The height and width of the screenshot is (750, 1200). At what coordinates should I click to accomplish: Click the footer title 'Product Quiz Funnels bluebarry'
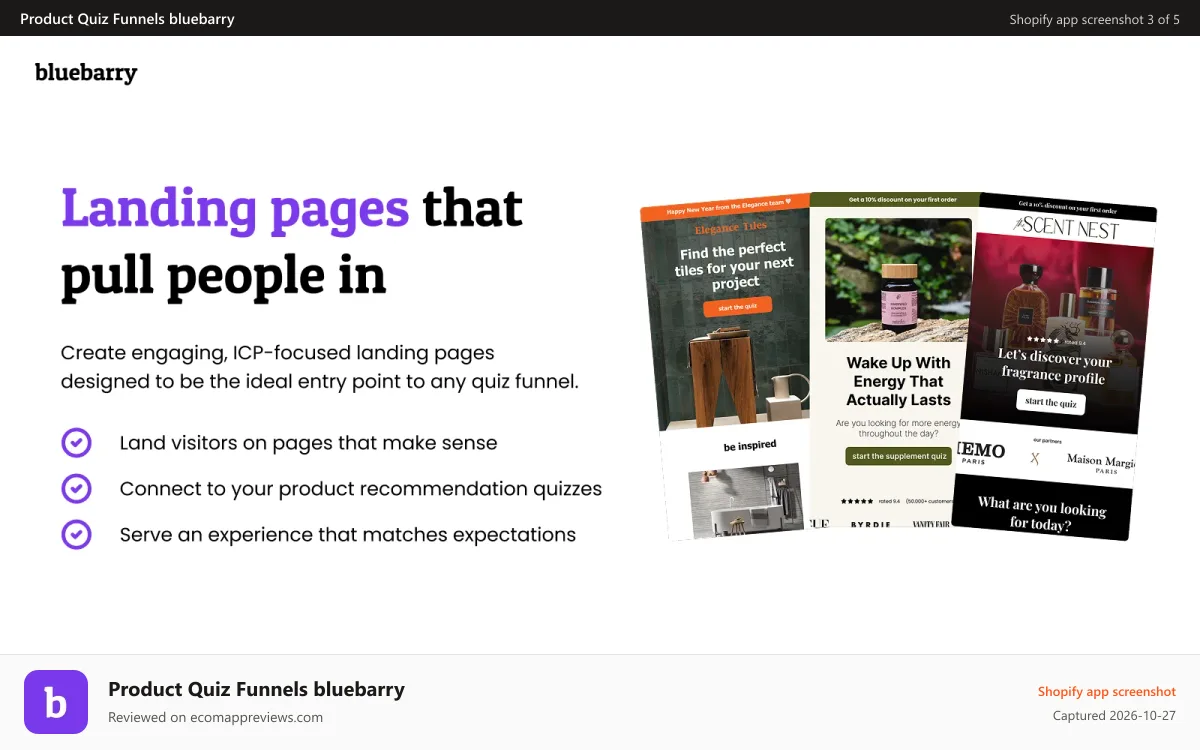[256, 689]
